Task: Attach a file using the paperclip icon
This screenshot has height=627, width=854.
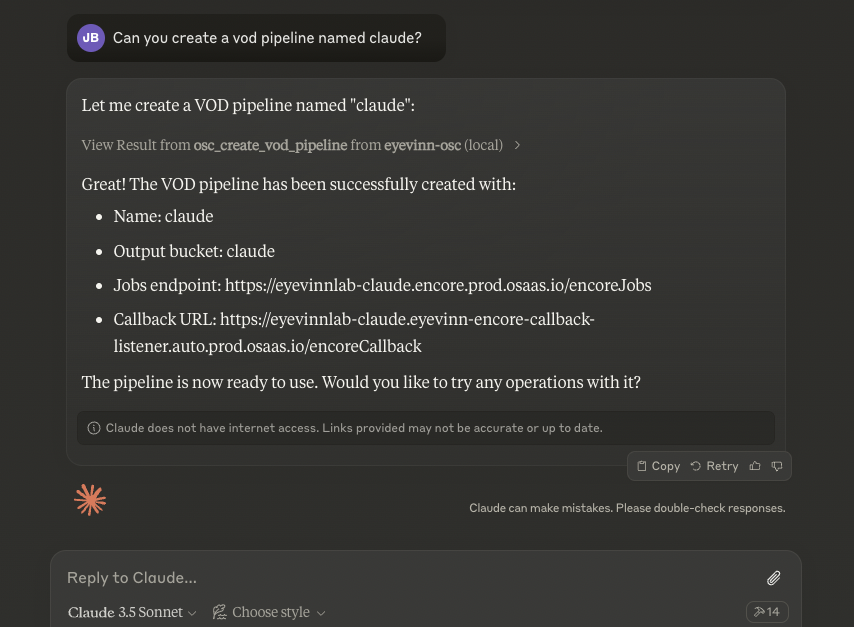Action: (773, 578)
